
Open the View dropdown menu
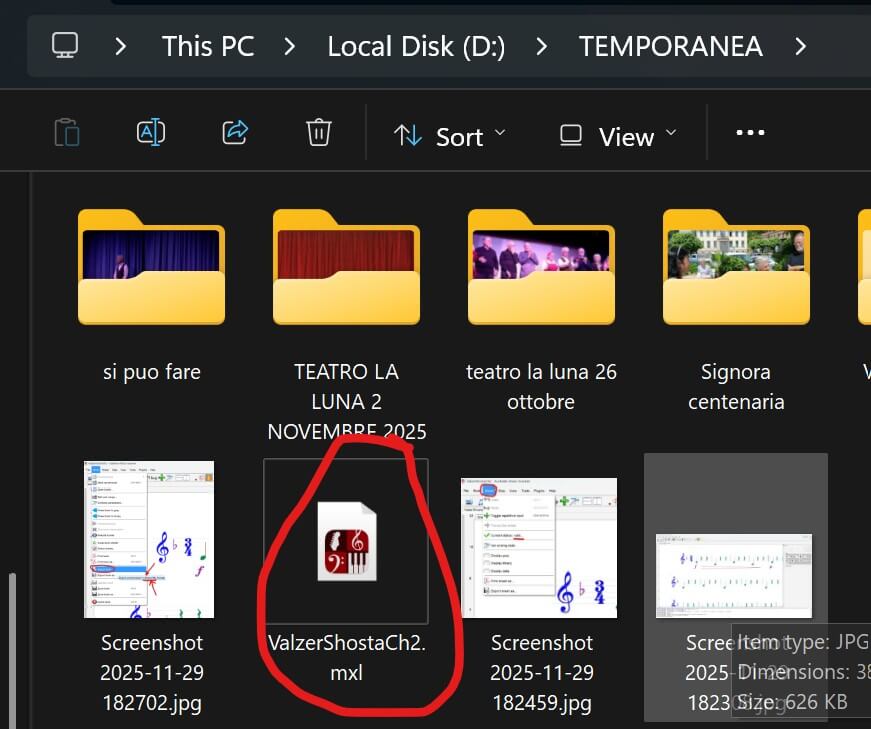[x=617, y=136]
